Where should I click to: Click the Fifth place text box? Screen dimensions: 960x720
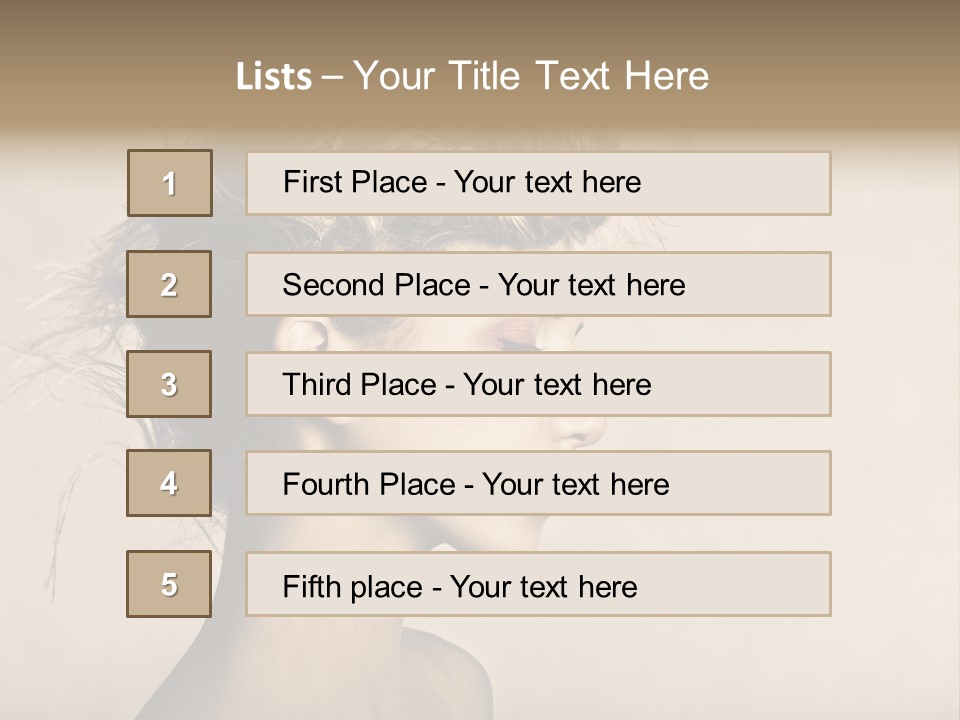tap(538, 584)
